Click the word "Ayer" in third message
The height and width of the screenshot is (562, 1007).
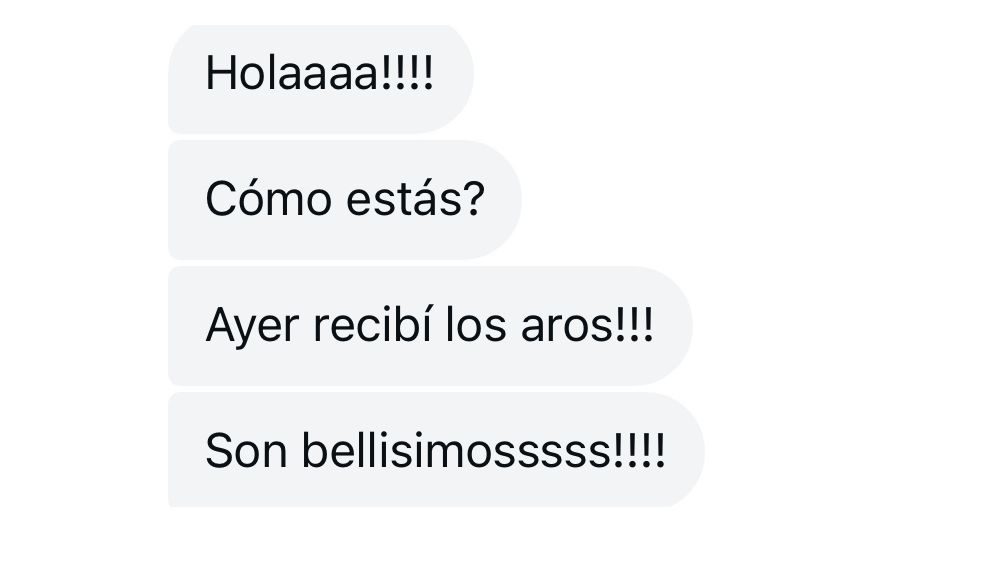click(252, 326)
